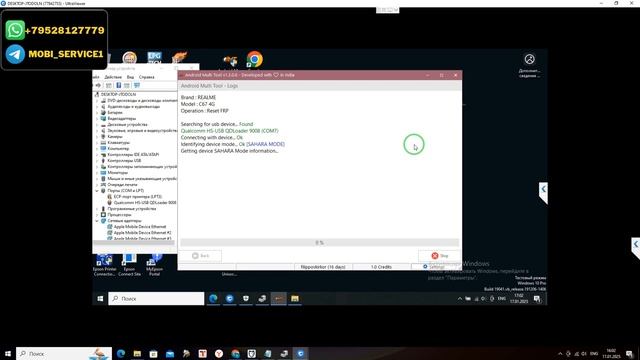Click the local Windows Start button

tap(7, 353)
